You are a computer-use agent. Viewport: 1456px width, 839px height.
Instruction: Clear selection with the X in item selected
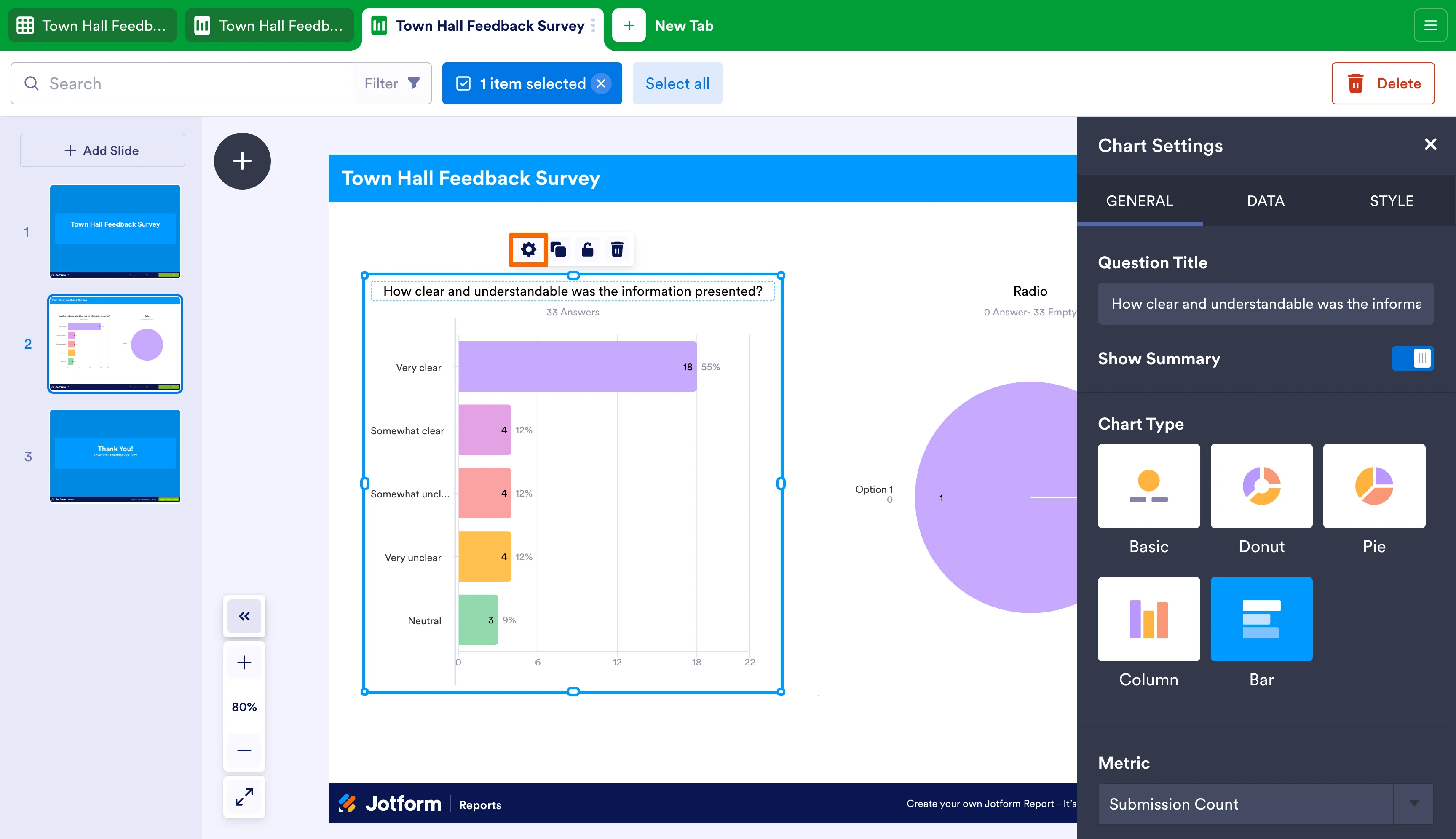pos(601,83)
